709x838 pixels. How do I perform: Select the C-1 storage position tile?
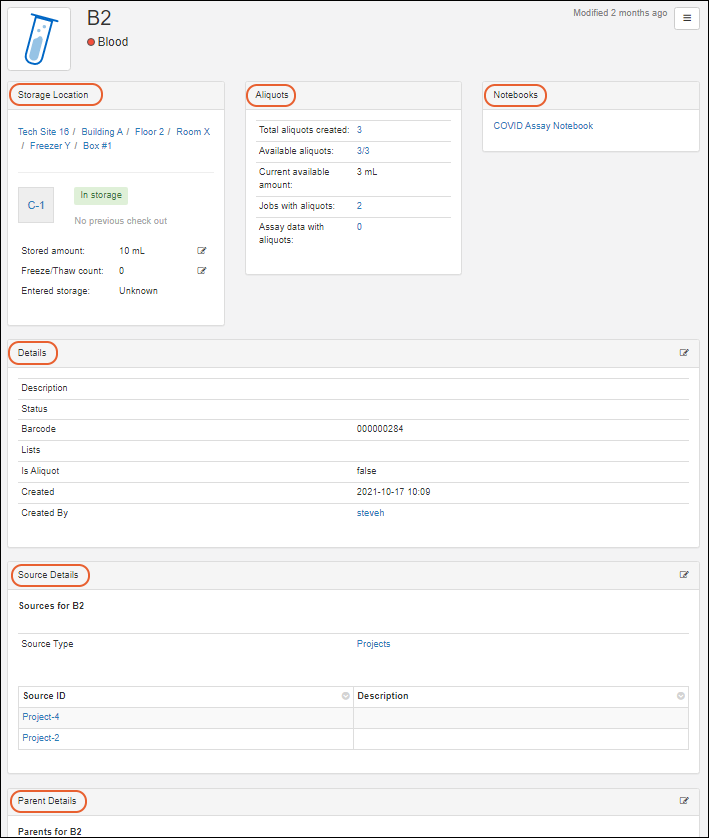point(36,205)
